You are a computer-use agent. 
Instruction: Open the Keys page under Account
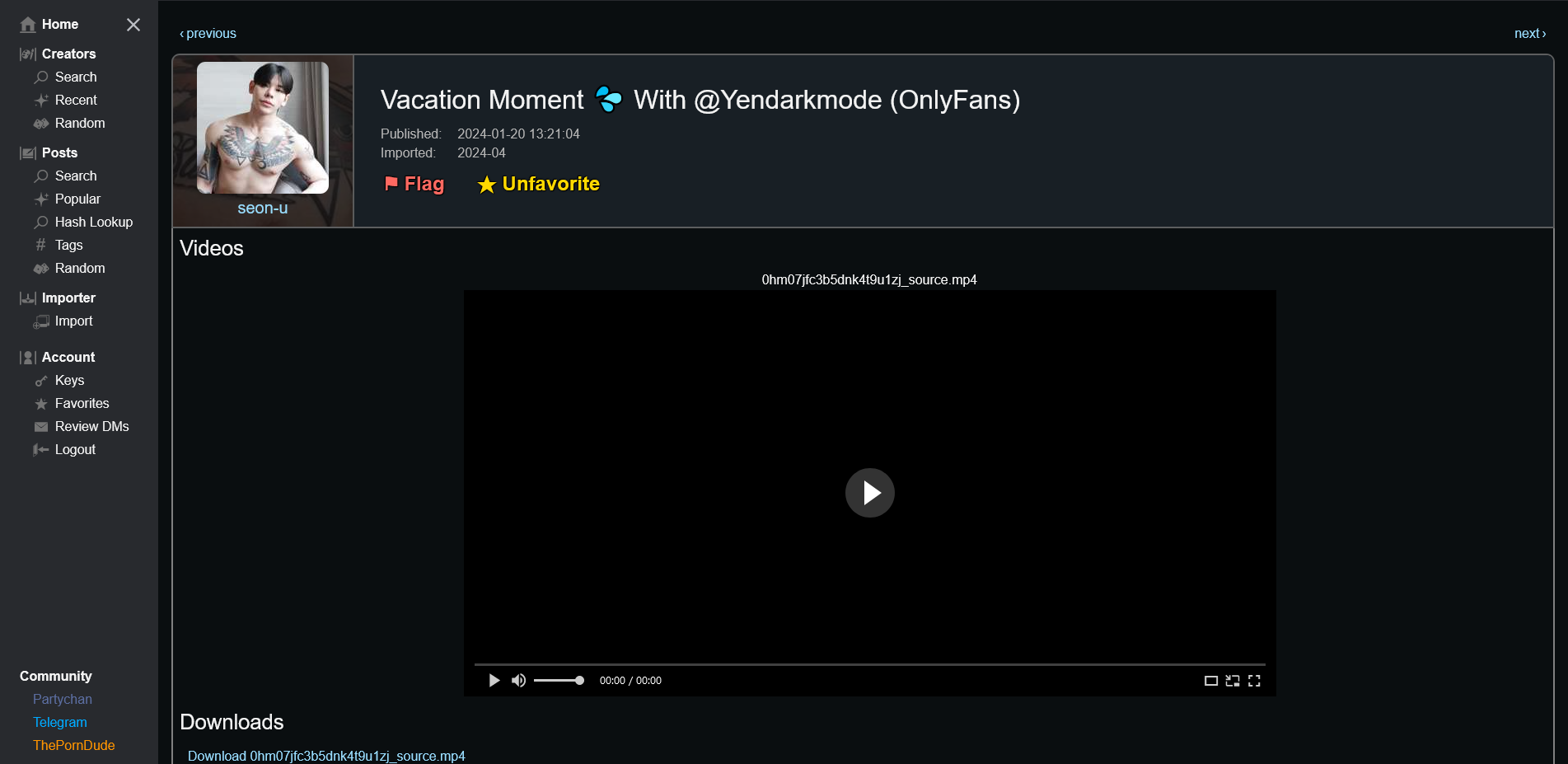69,381
